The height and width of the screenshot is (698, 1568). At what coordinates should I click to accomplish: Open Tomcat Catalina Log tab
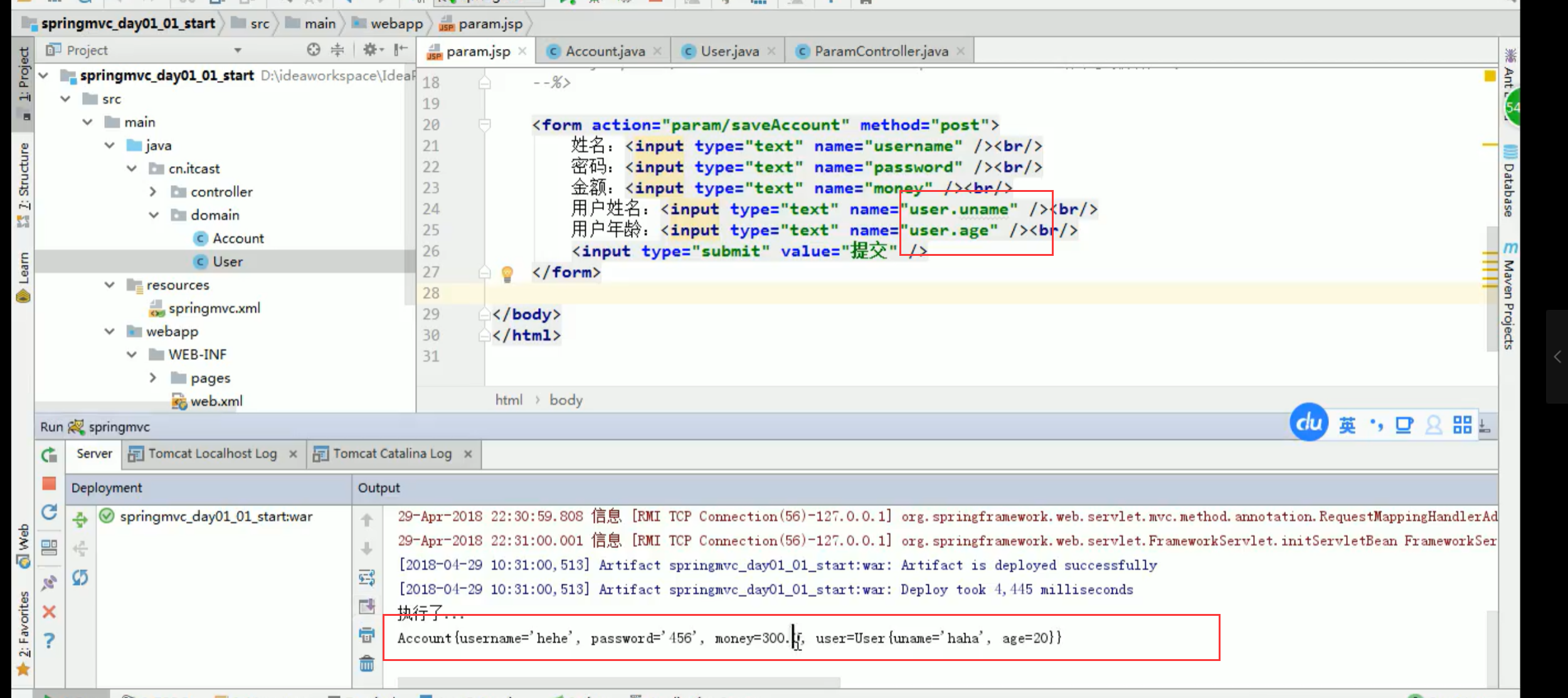(x=392, y=453)
